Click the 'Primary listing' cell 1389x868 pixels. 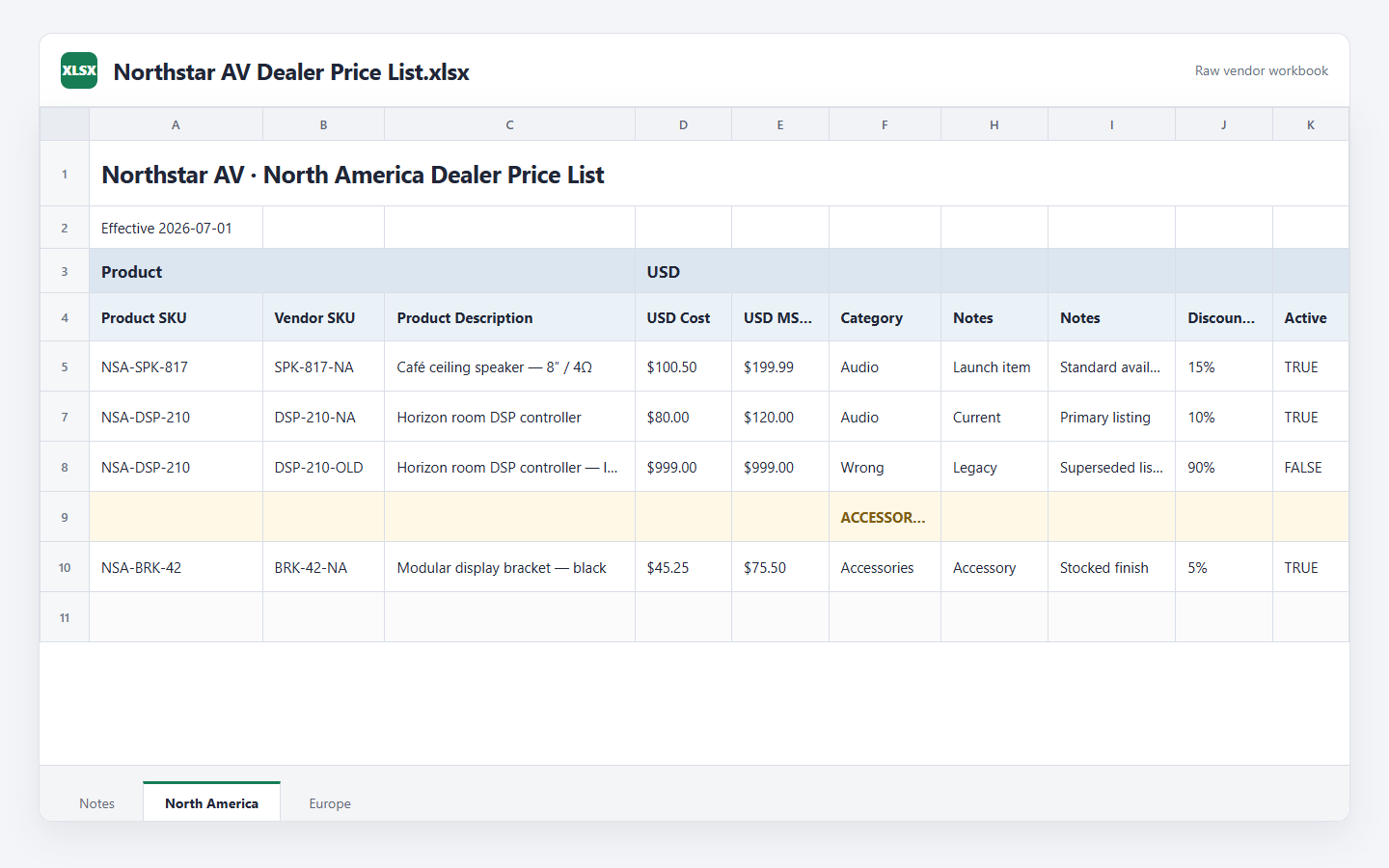tap(1111, 417)
